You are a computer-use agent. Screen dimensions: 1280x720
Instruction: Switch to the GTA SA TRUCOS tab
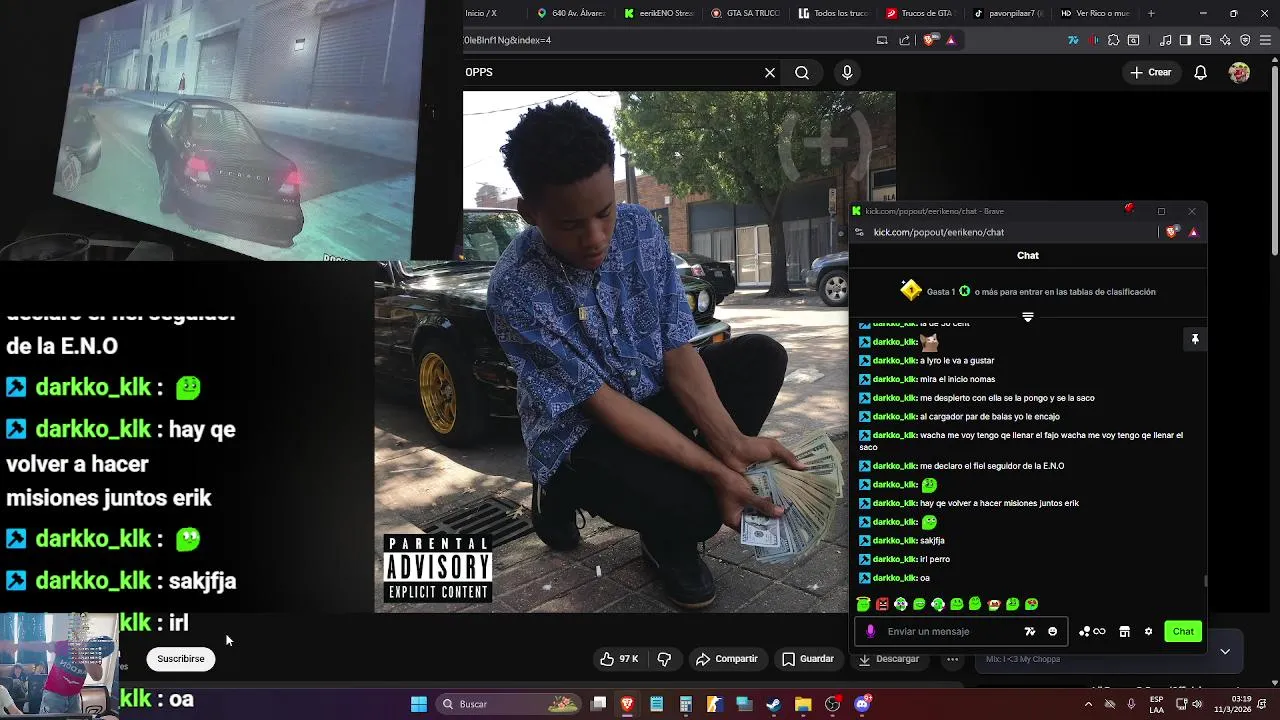(x=745, y=13)
